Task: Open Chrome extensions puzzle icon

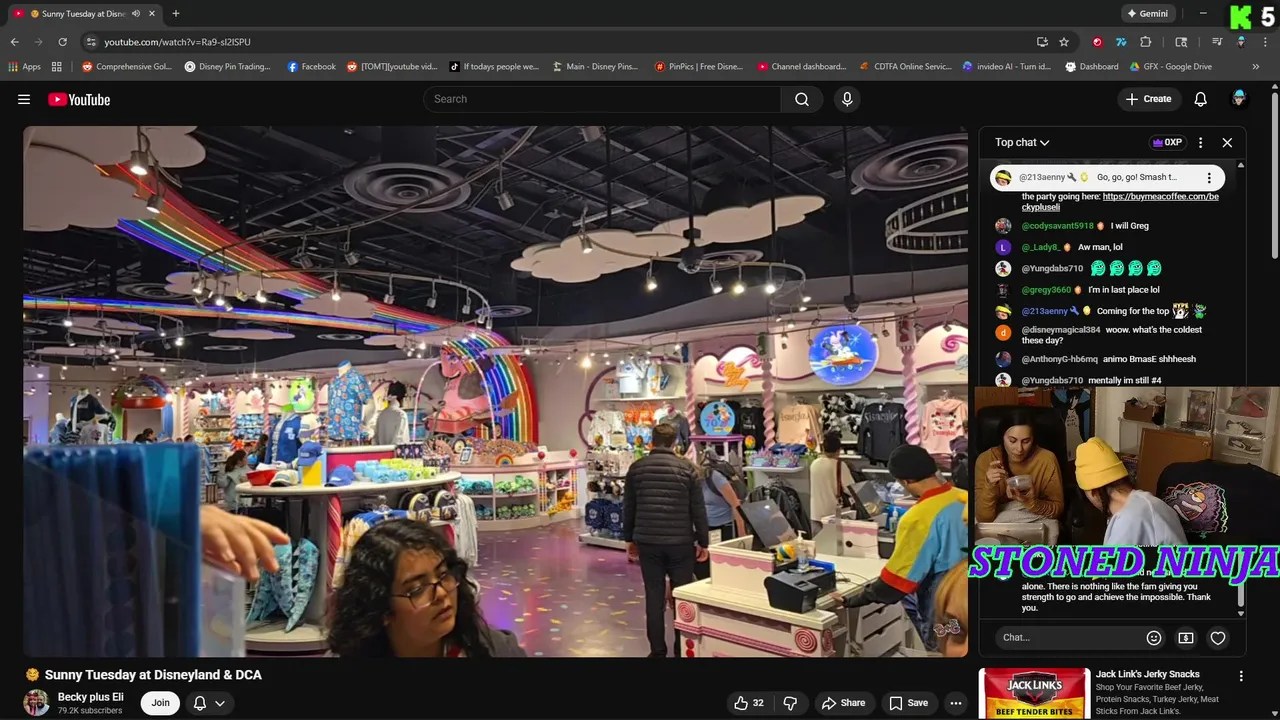Action: click(x=1146, y=42)
